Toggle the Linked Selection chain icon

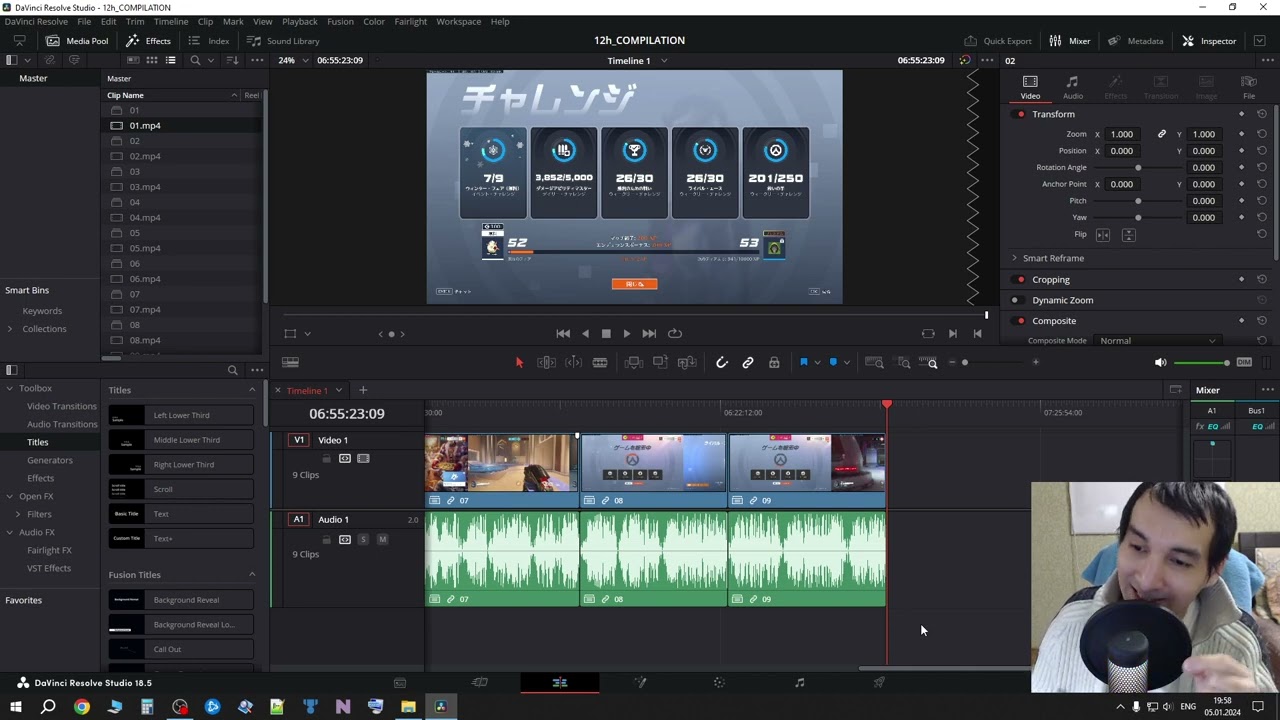(748, 362)
